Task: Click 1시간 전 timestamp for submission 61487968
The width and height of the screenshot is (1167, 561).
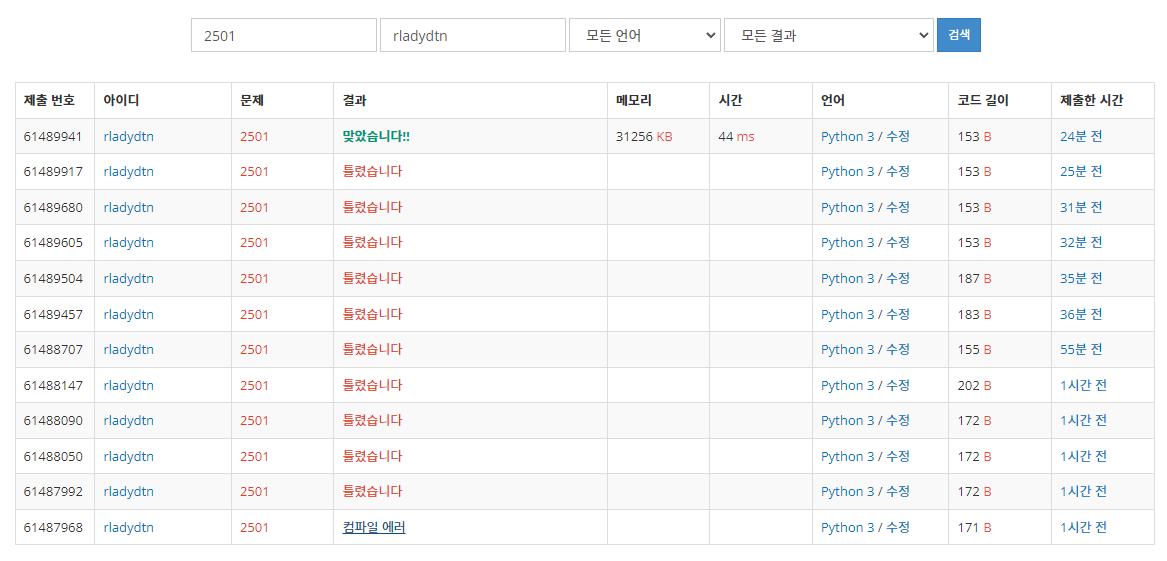Action: [x=1084, y=528]
